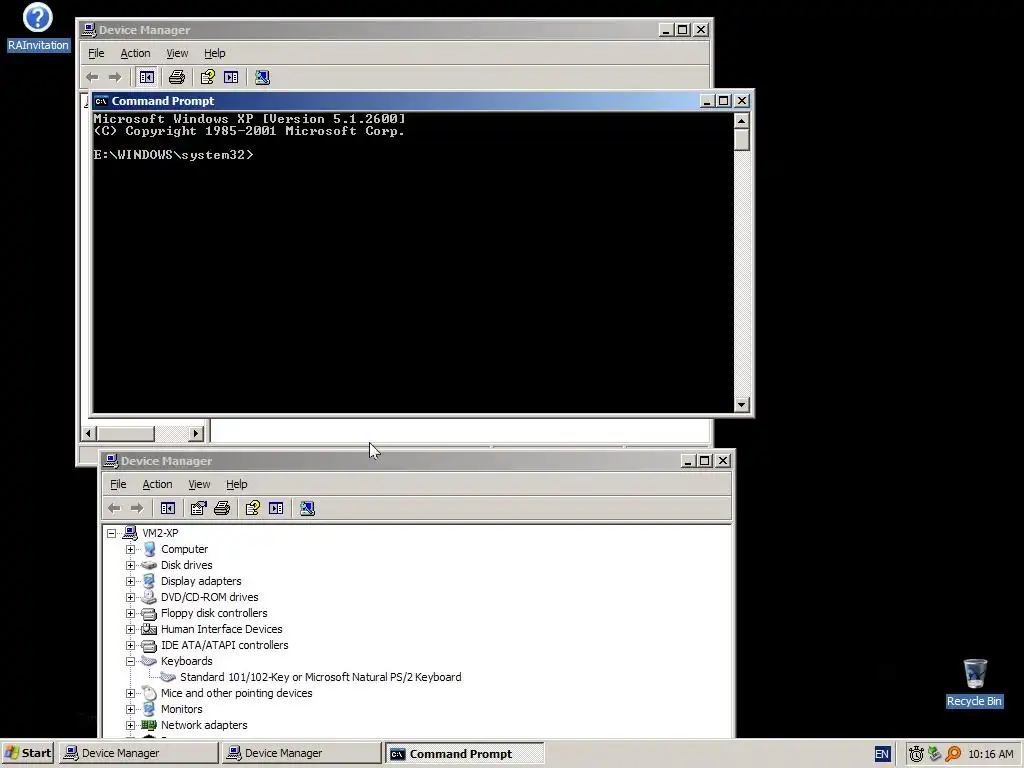Open View menu in lower Device Manager
The width and height of the screenshot is (1024, 768).
click(x=199, y=485)
